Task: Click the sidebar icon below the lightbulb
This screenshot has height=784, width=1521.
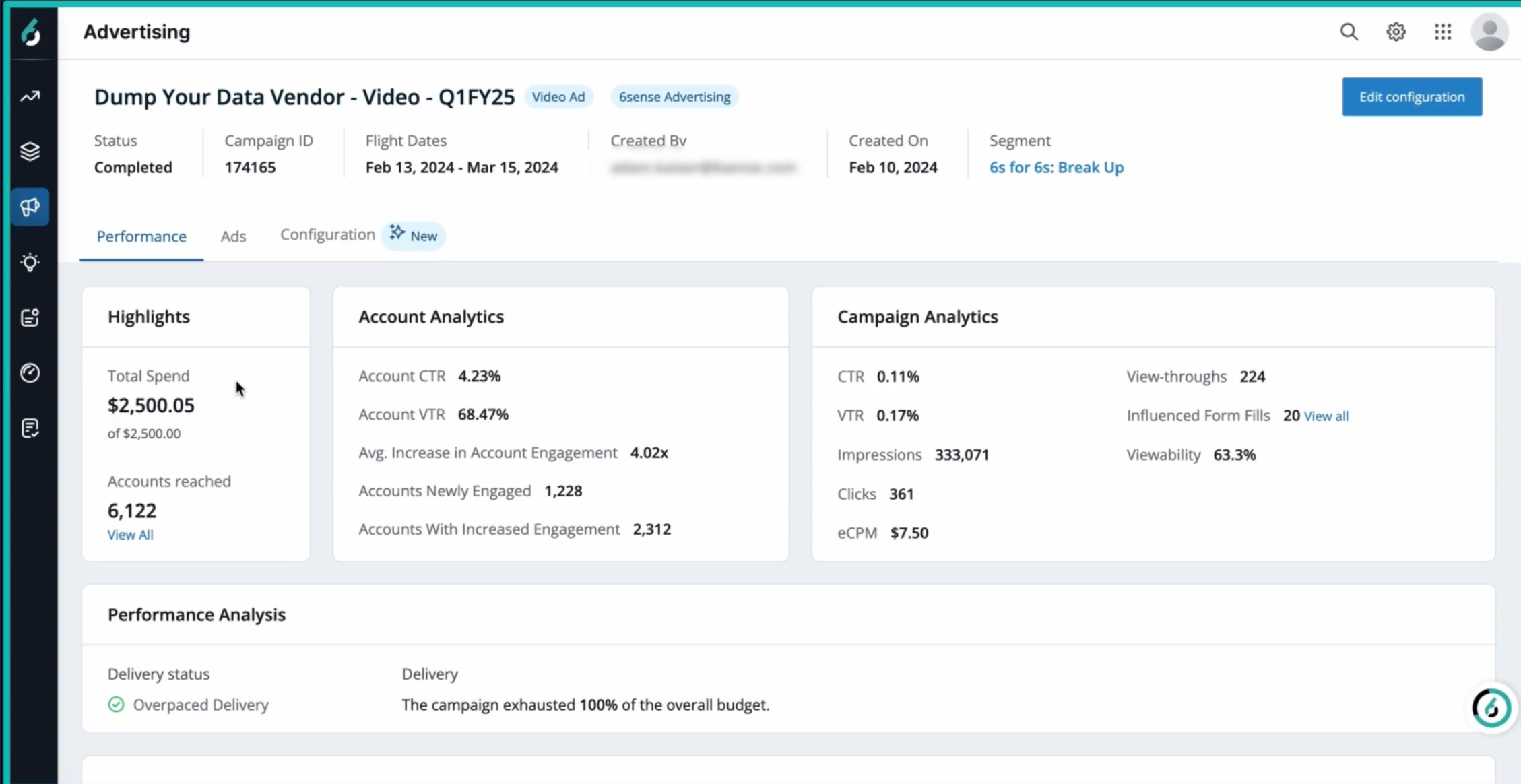Action: point(30,317)
